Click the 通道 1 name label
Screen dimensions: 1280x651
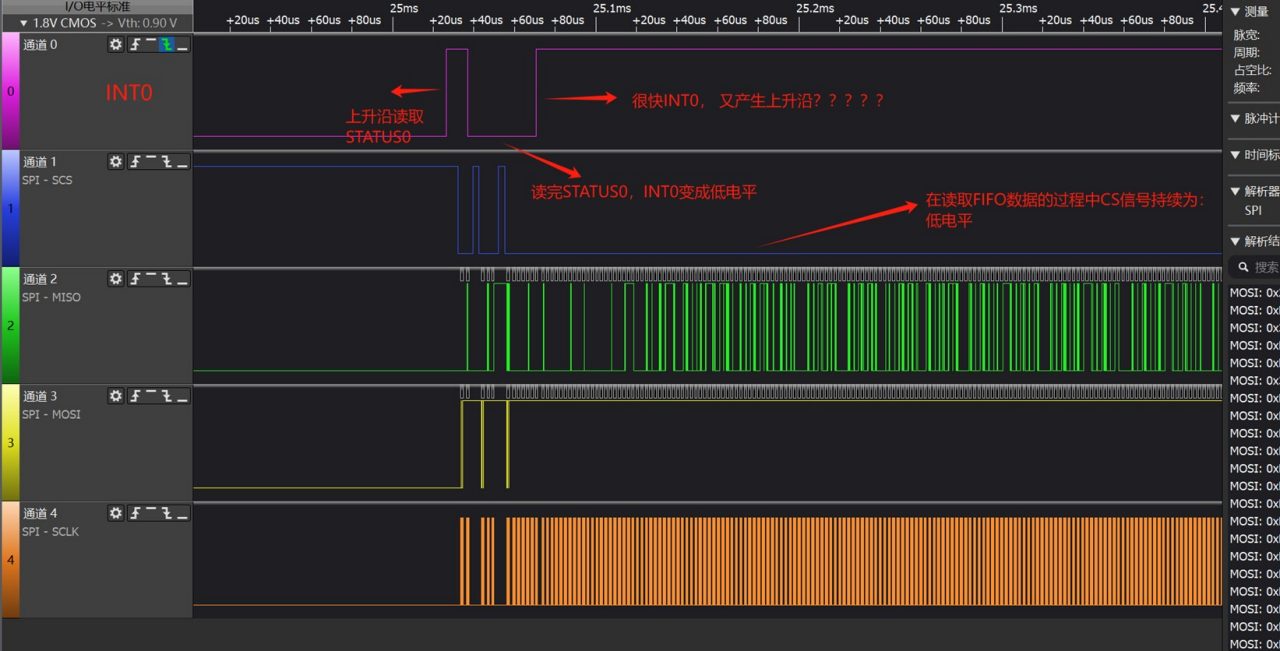[40, 162]
